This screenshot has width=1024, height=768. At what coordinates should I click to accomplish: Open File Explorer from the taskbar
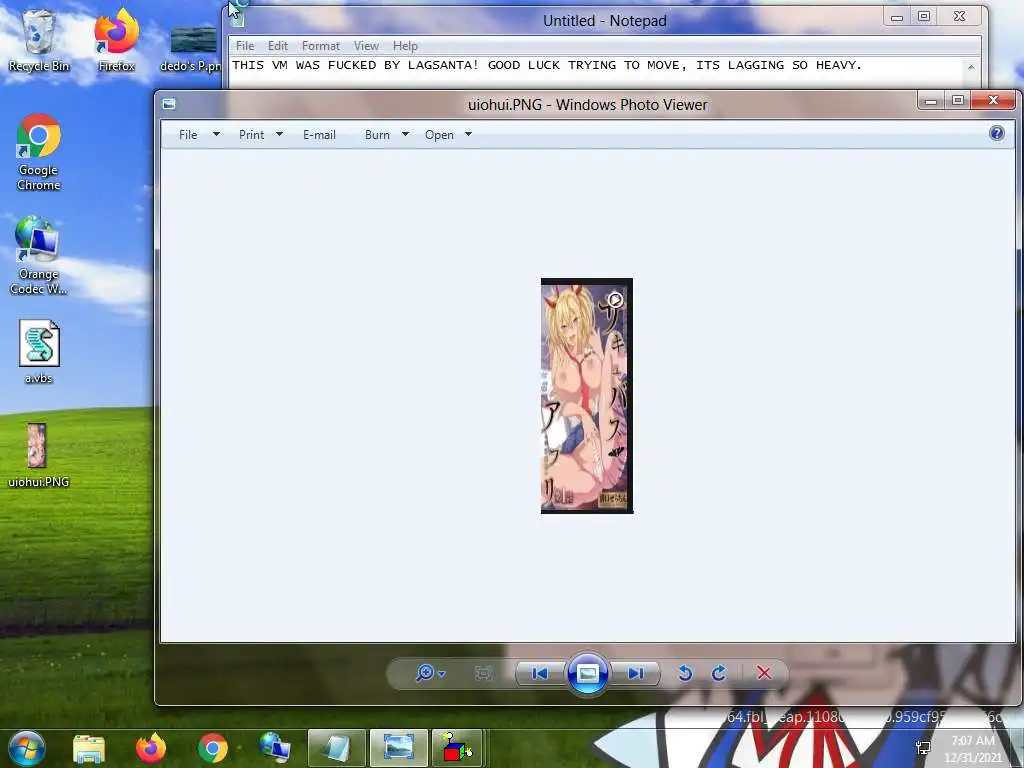[x=89, y=748]
